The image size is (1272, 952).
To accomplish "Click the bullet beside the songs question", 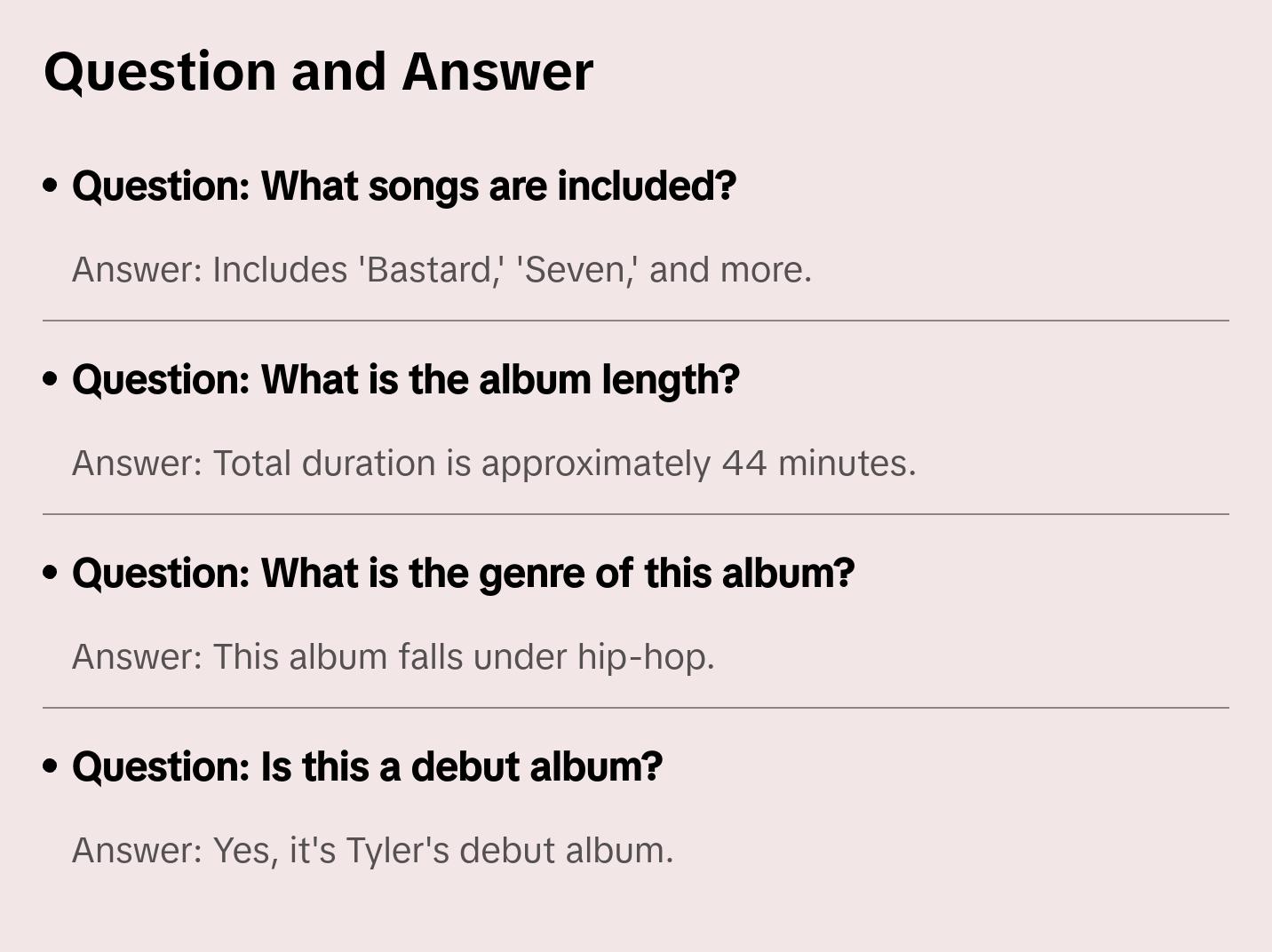I will point(51,186).
